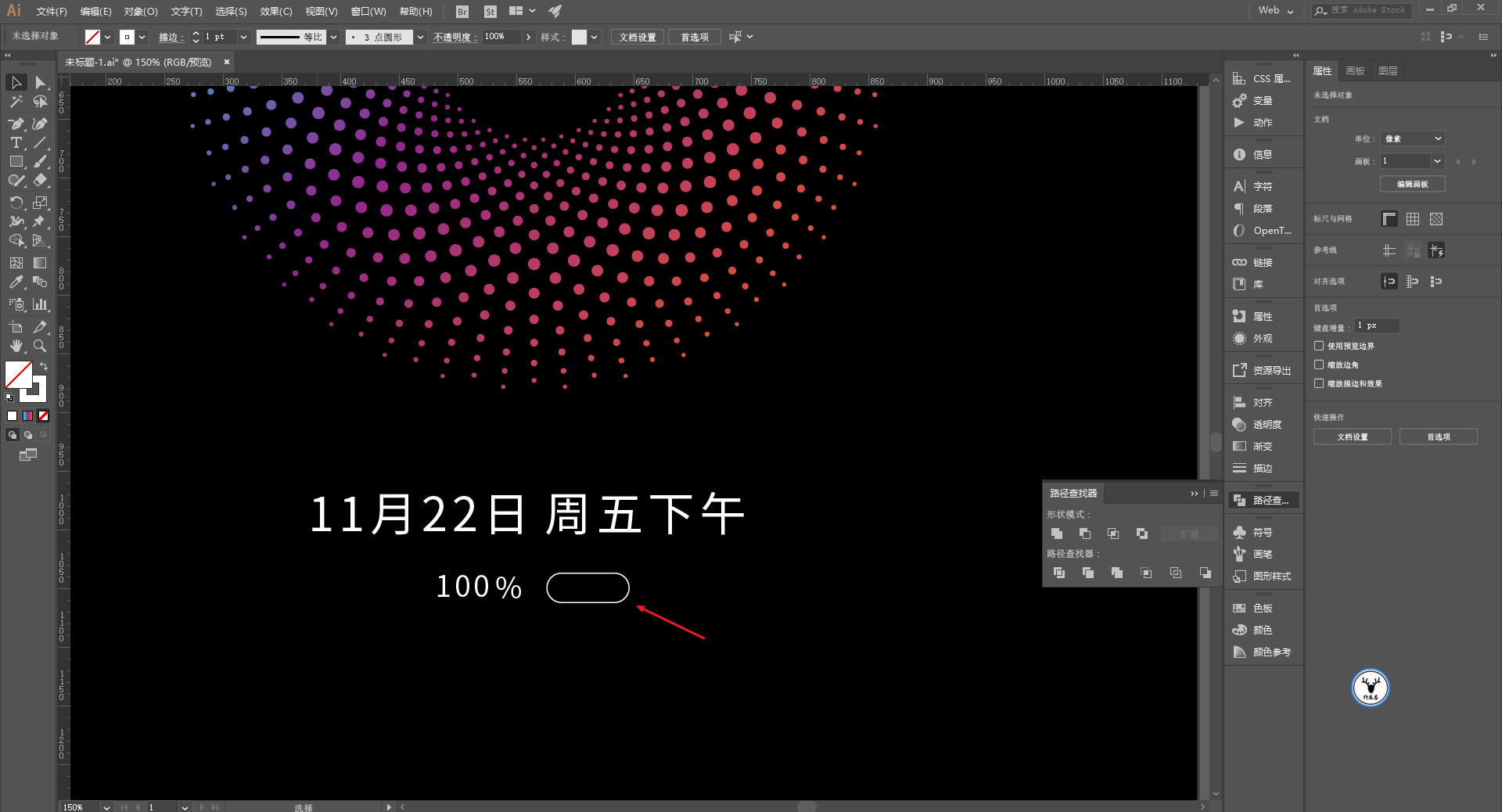Click the toolbar fill color swatch
The width and height of the screenshot is (1502, 812).
(19, 375)
